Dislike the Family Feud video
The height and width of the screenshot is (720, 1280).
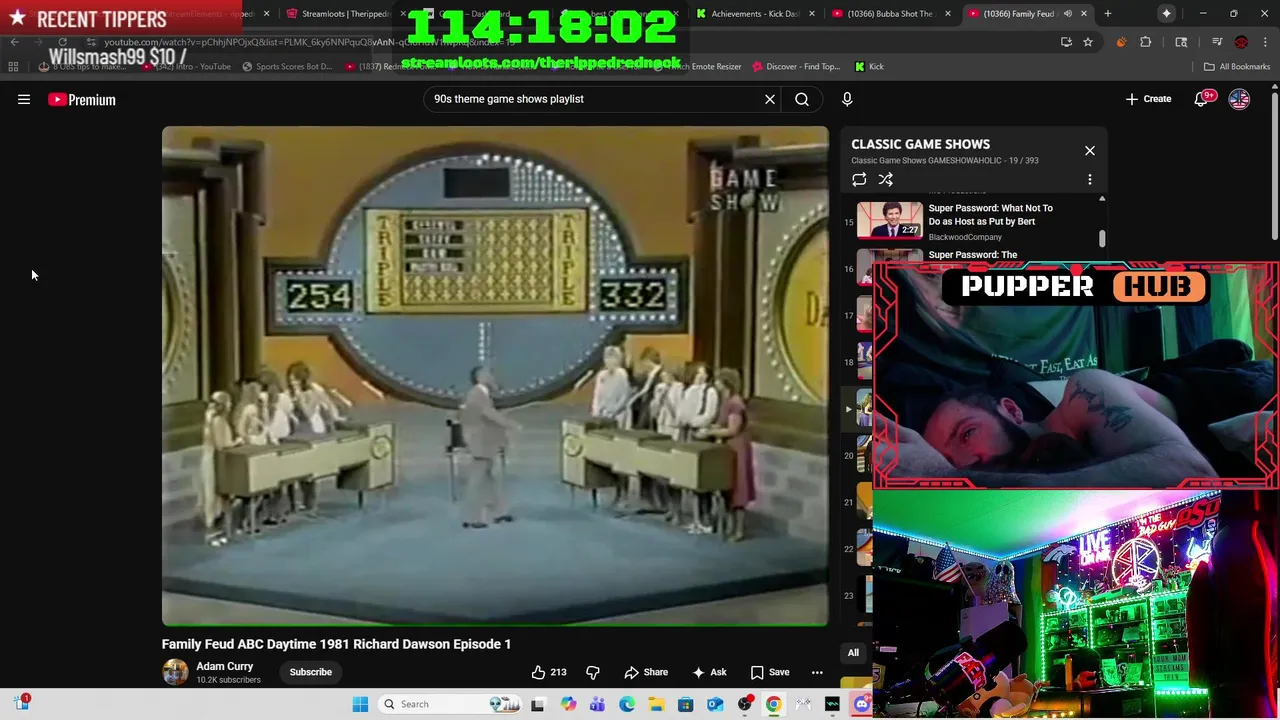(592, 672)
